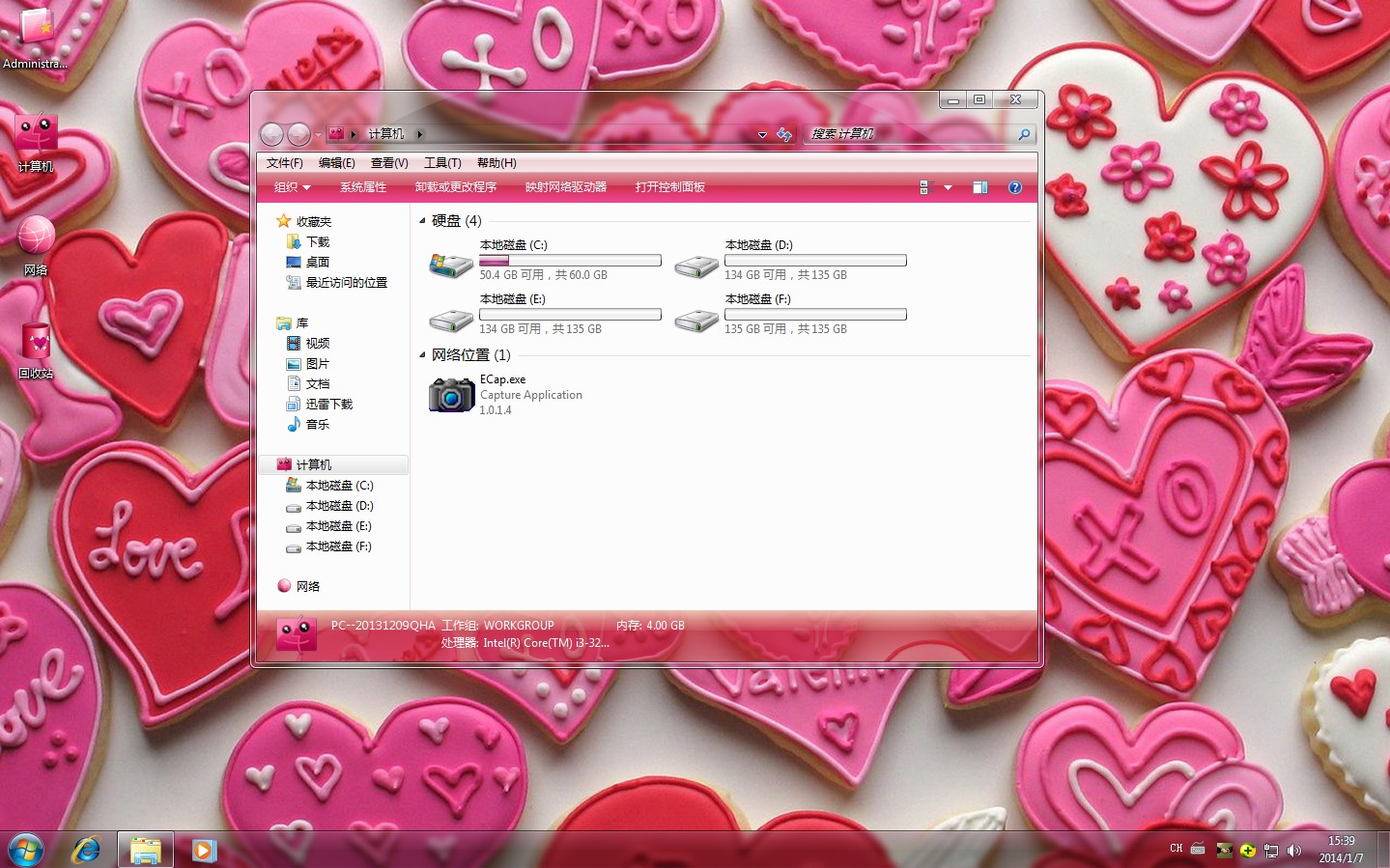The height and width of the screenshot is (868, 1390).
Task: Expand the arrow after 计算机 in breadcrumb
Action: point(419,134)
